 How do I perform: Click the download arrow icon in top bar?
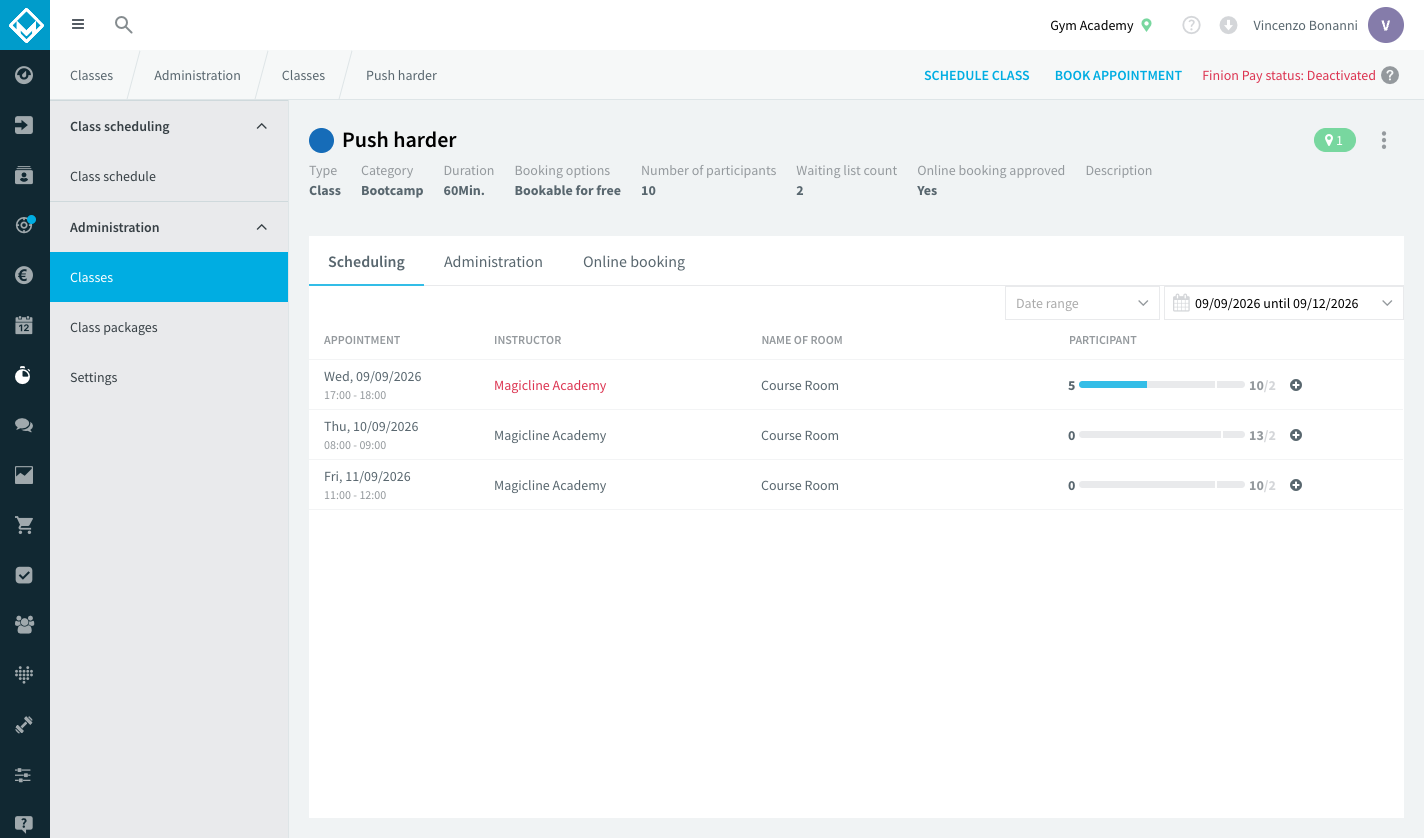click(x=1229, y=25)
